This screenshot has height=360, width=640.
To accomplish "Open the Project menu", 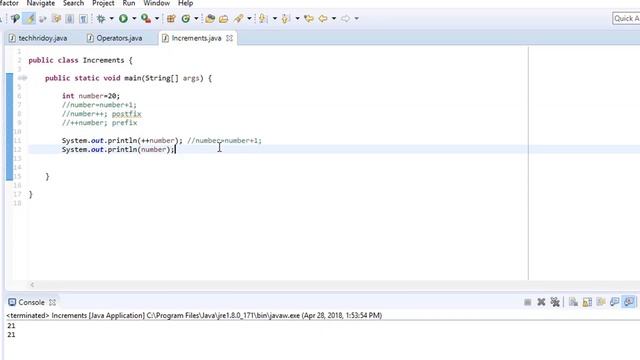I will click(103, 3).
